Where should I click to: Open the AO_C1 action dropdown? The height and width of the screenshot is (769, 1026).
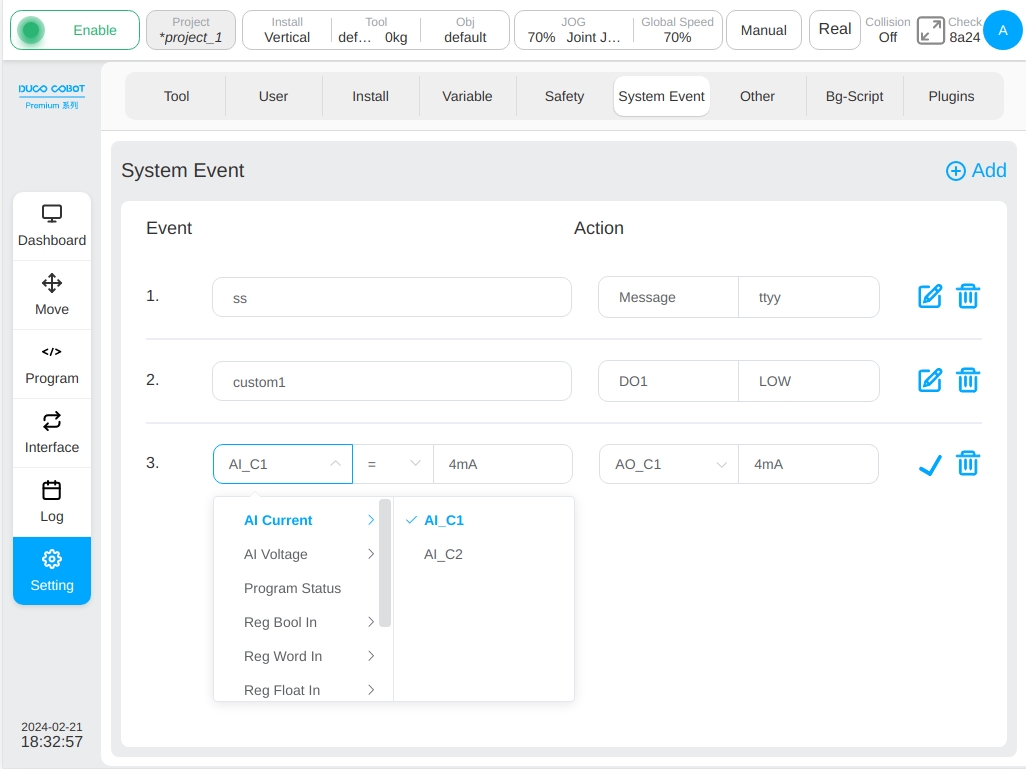[669, 464]
